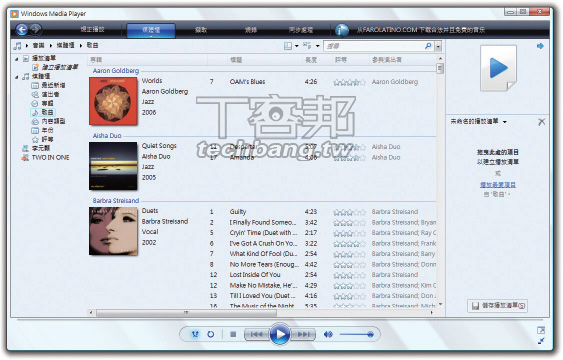The image size is (563, 360).
Task: Click the Aisha Duo group heading
Action: point(107,136)
